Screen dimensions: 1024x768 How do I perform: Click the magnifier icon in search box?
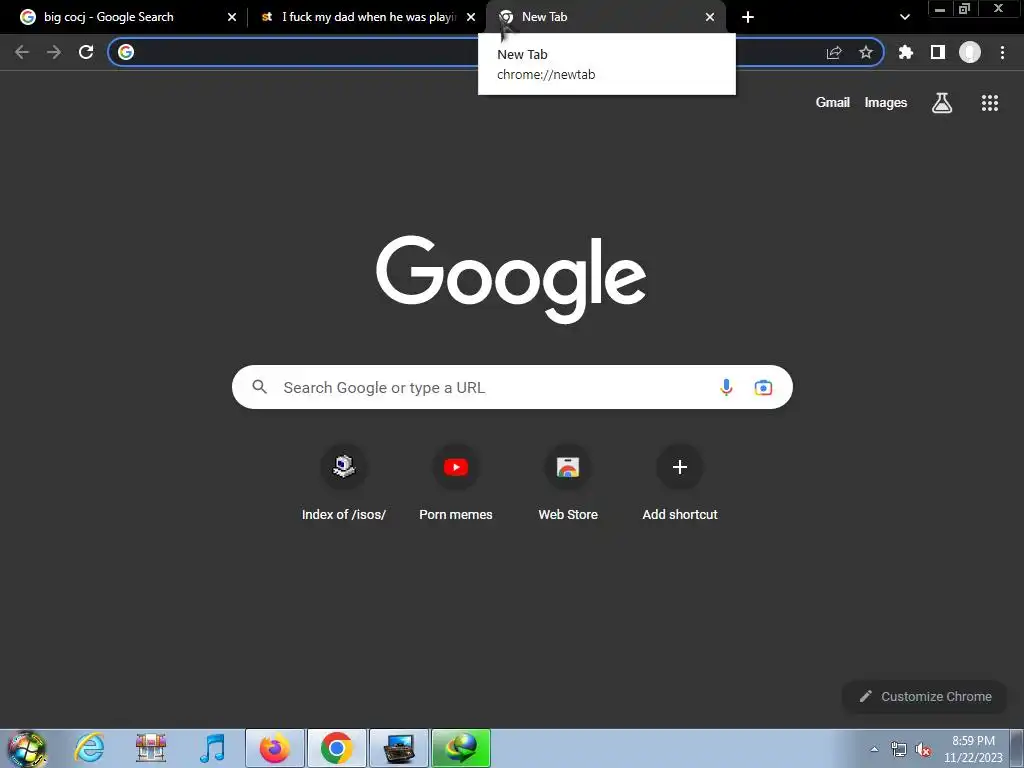click(260, 387)
